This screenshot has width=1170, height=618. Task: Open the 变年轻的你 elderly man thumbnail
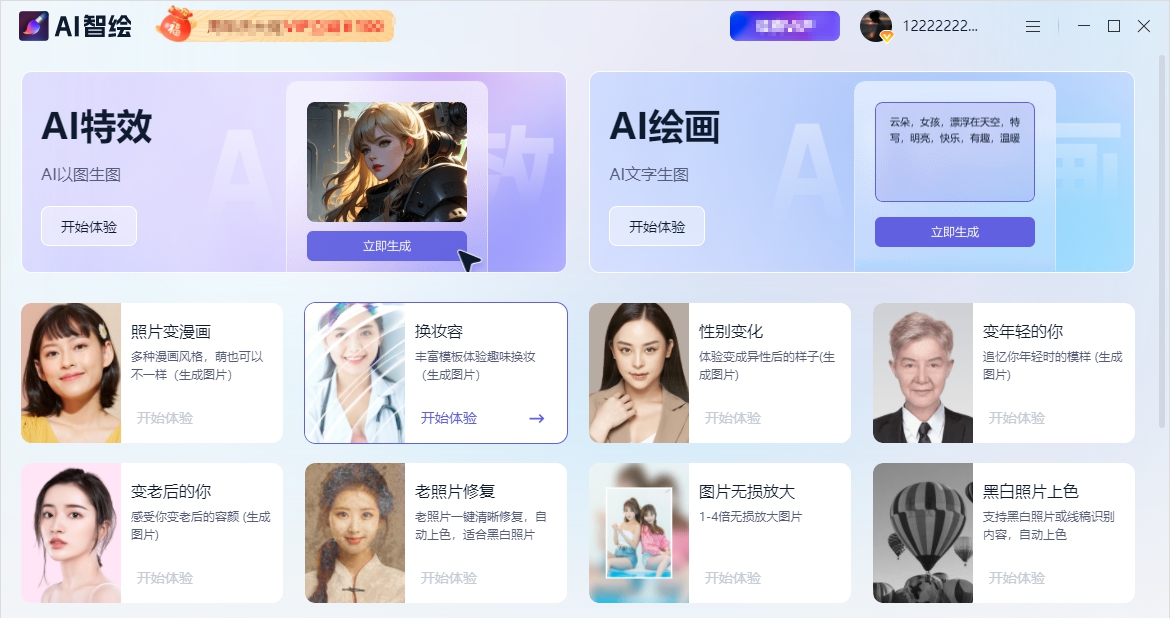coord(923,373)
